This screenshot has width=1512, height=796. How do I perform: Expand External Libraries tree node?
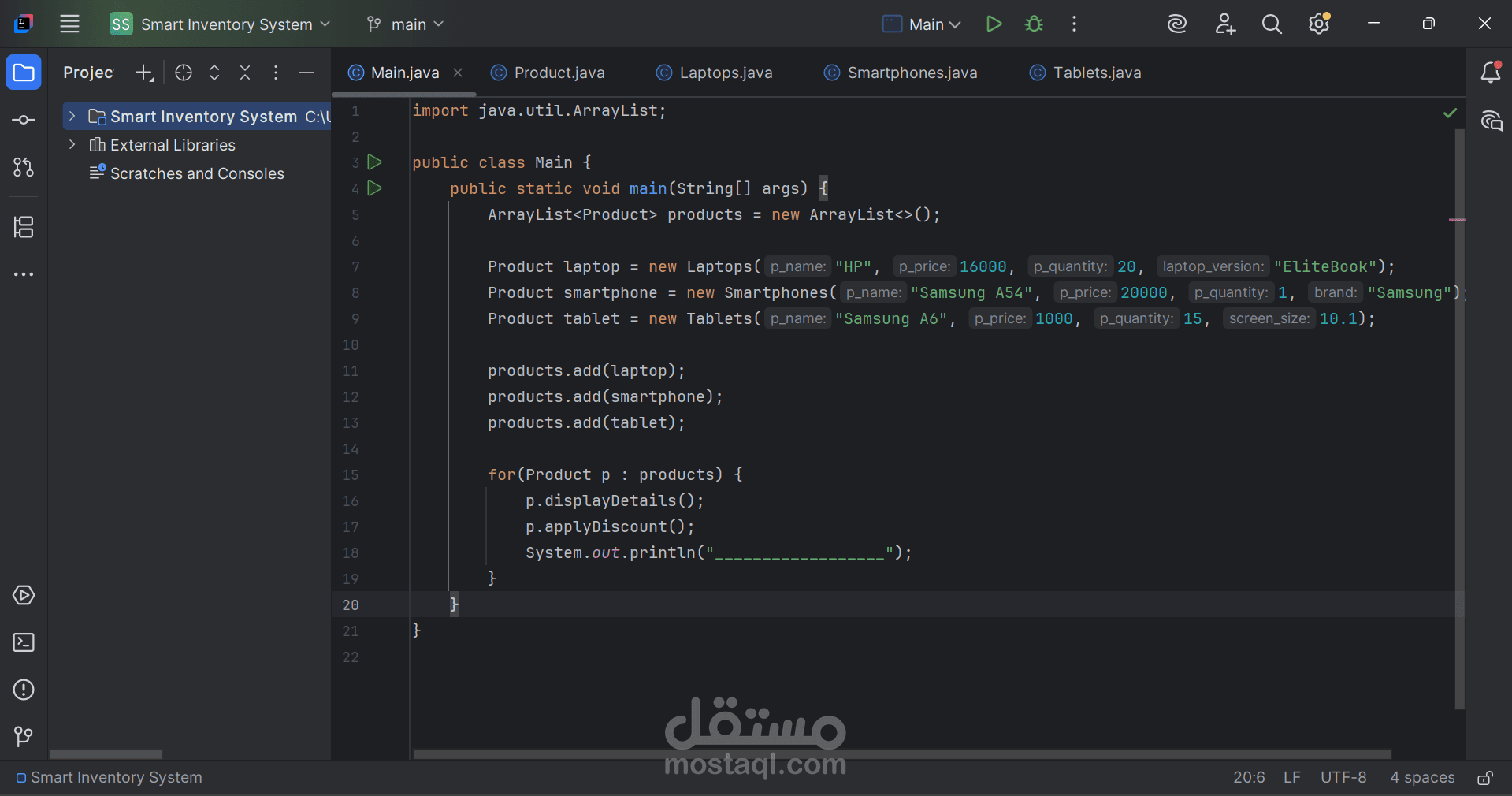click(x=72, y=145)
